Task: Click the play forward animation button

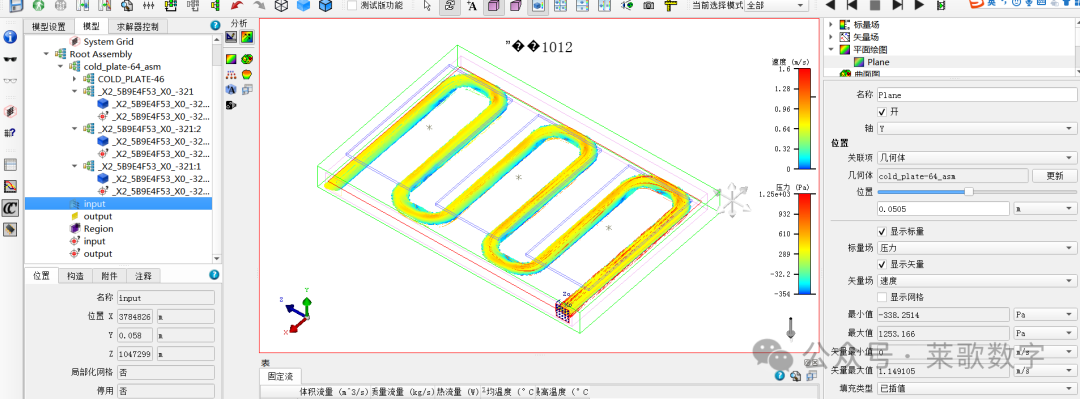Action: (x=920, y=6)
